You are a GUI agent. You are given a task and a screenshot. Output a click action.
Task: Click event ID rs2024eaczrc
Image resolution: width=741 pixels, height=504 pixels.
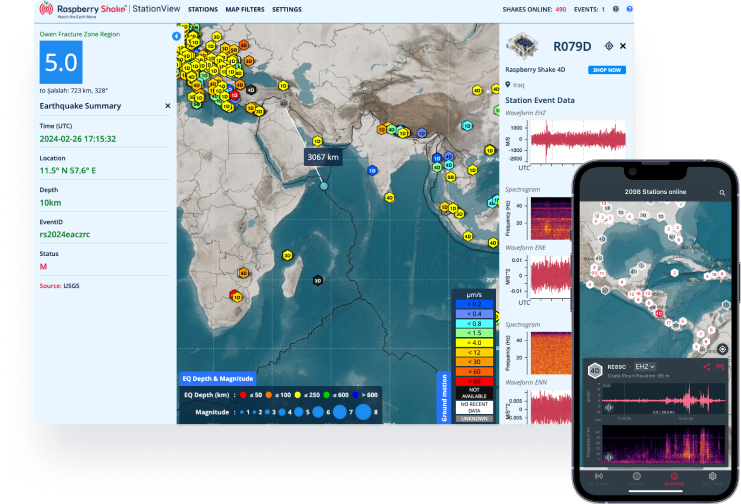point(65,234)
